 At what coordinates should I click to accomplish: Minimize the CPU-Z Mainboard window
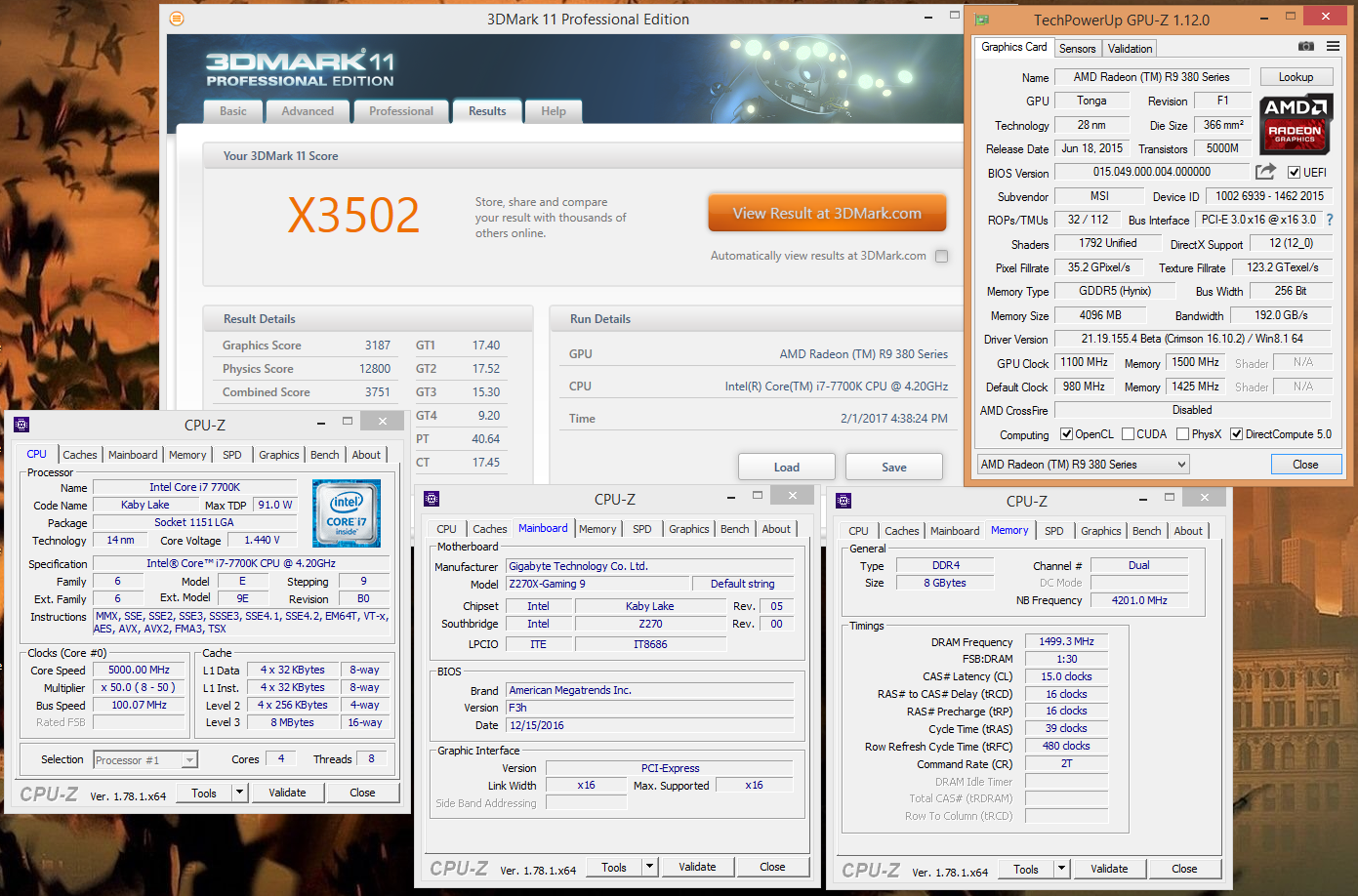click(731, 497)
